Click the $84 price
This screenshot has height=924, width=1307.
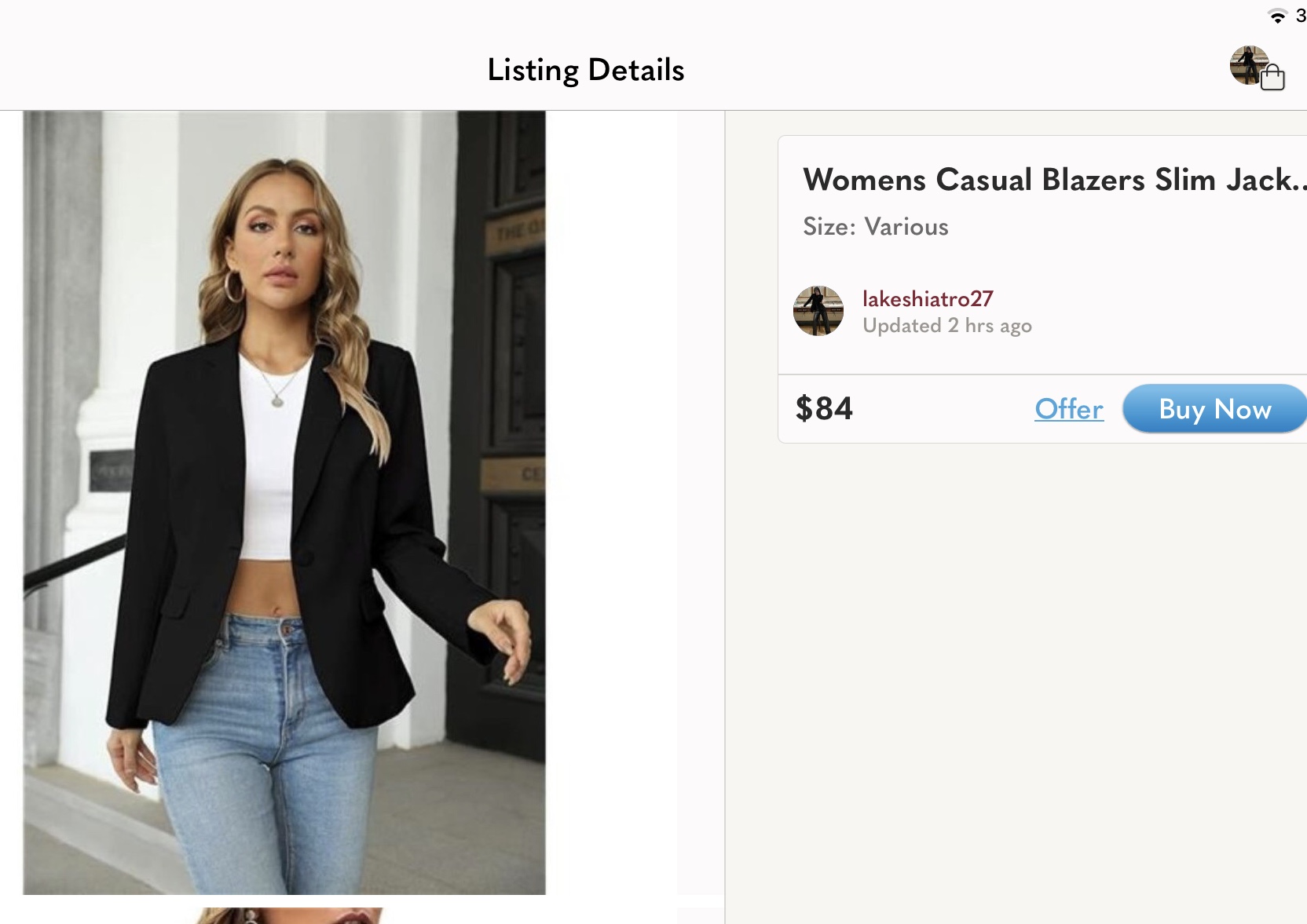pos(824,409)
